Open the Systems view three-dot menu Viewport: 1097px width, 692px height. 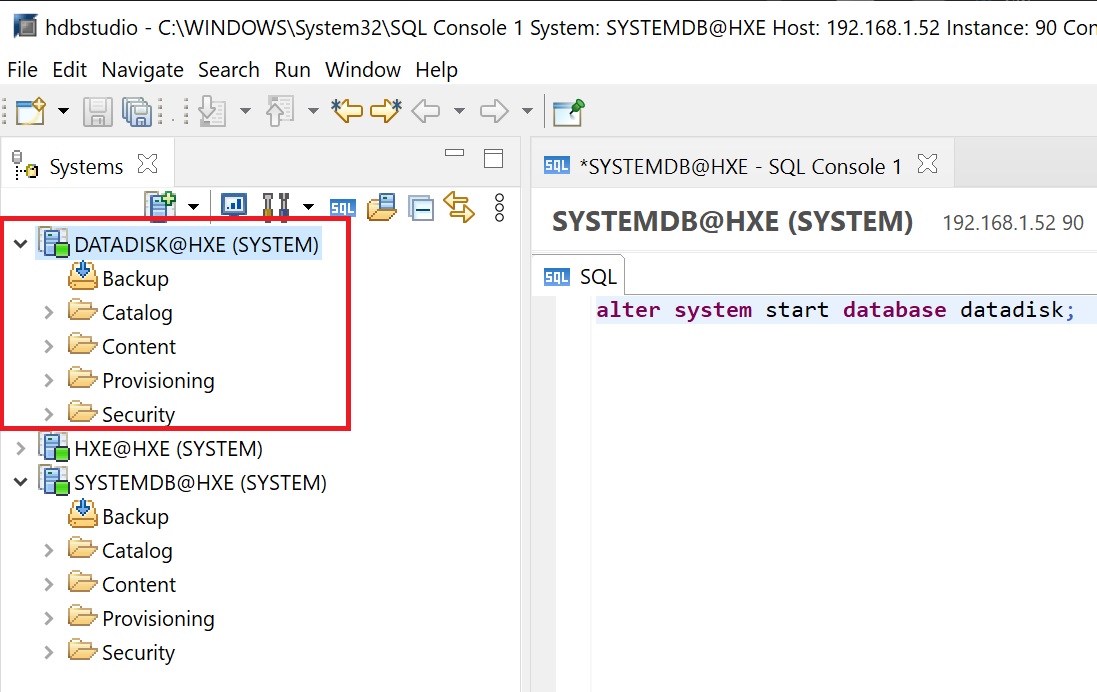coord(500,207)
